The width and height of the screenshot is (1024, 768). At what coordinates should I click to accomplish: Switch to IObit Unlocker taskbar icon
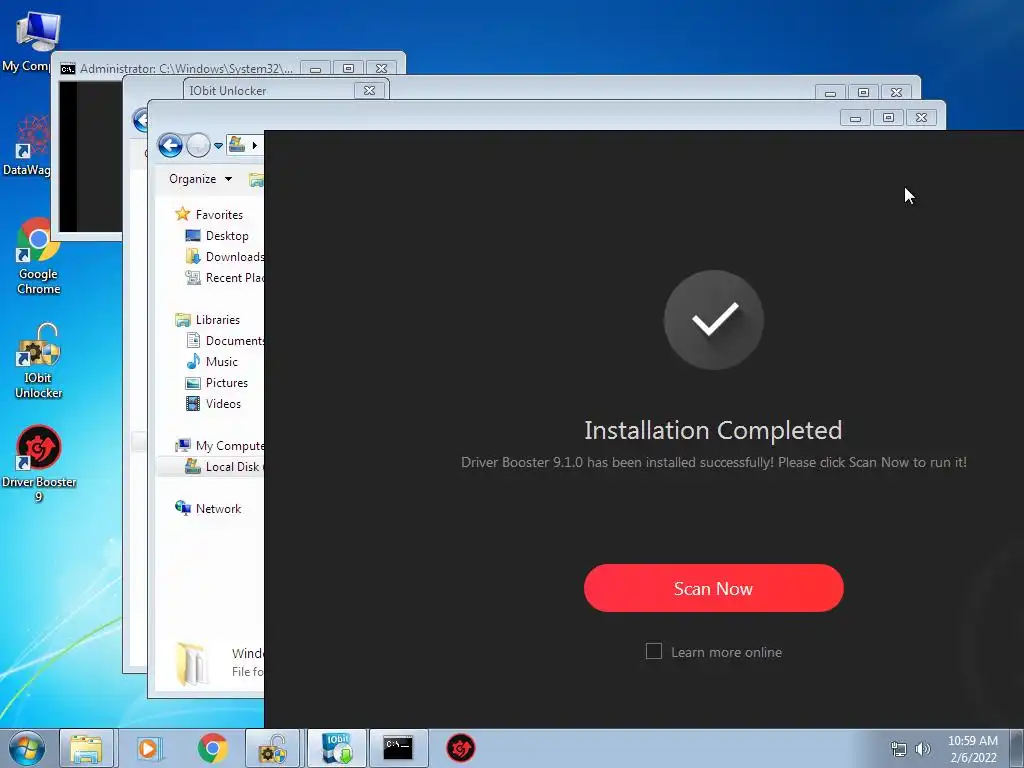[273, 748]
